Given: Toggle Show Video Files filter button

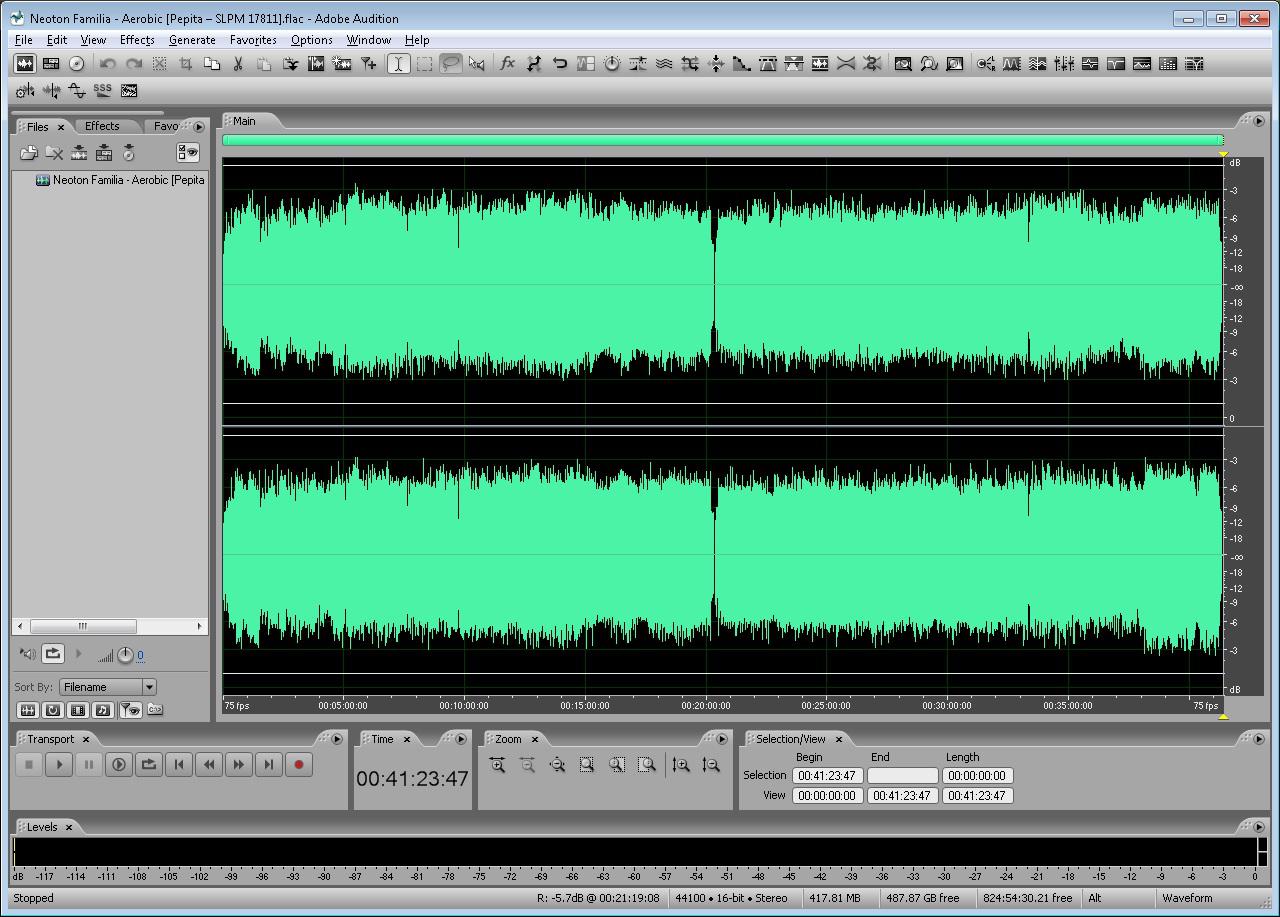Looking at the screenshot, I should [78, 710].
